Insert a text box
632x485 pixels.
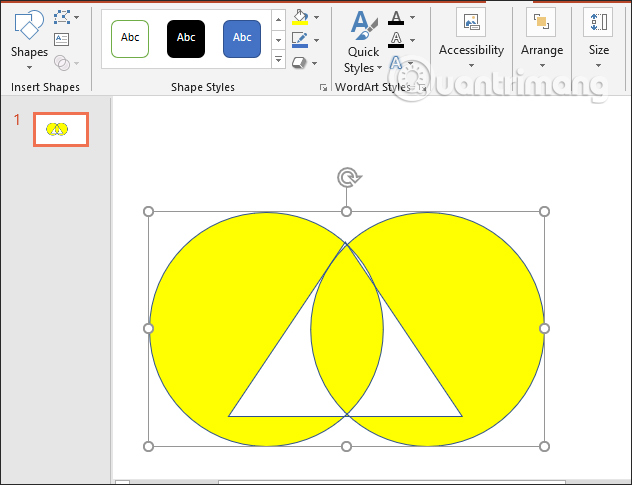61,40
